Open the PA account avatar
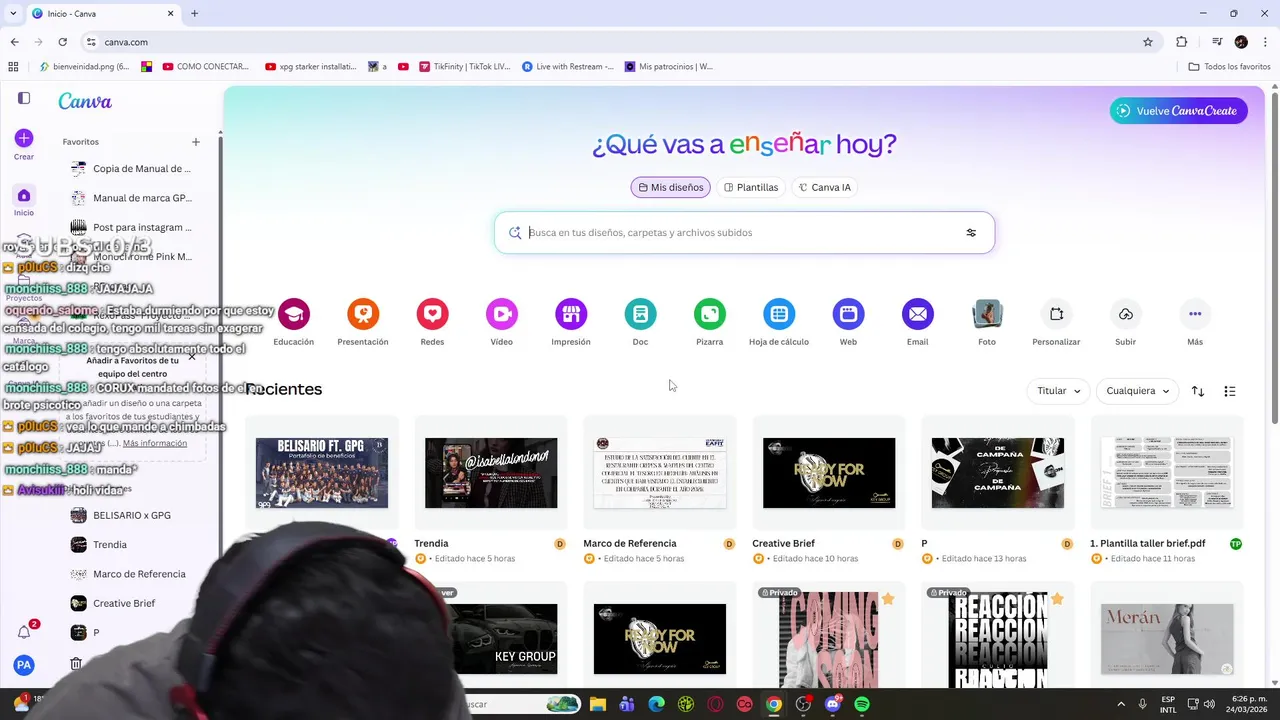The width and height of the screenshot is (1280, 720). [24, 664]
